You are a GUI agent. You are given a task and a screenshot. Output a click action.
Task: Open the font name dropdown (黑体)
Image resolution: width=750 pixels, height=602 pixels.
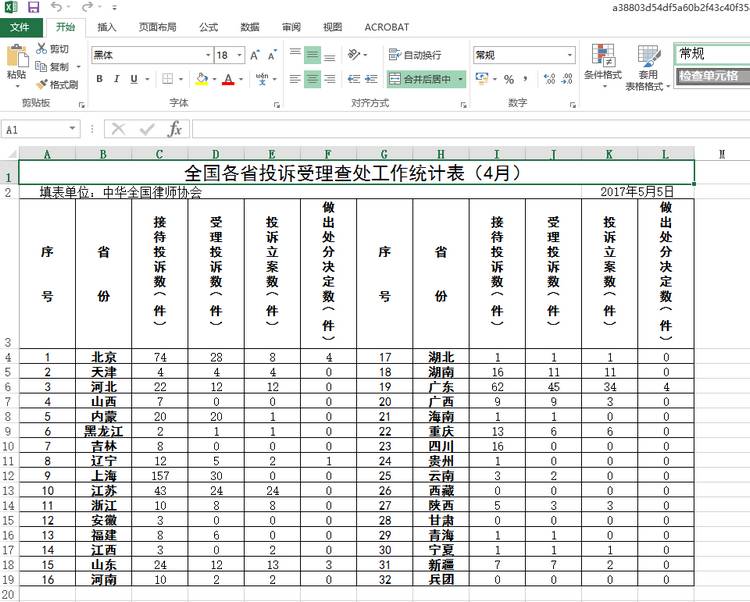(208, 55)
